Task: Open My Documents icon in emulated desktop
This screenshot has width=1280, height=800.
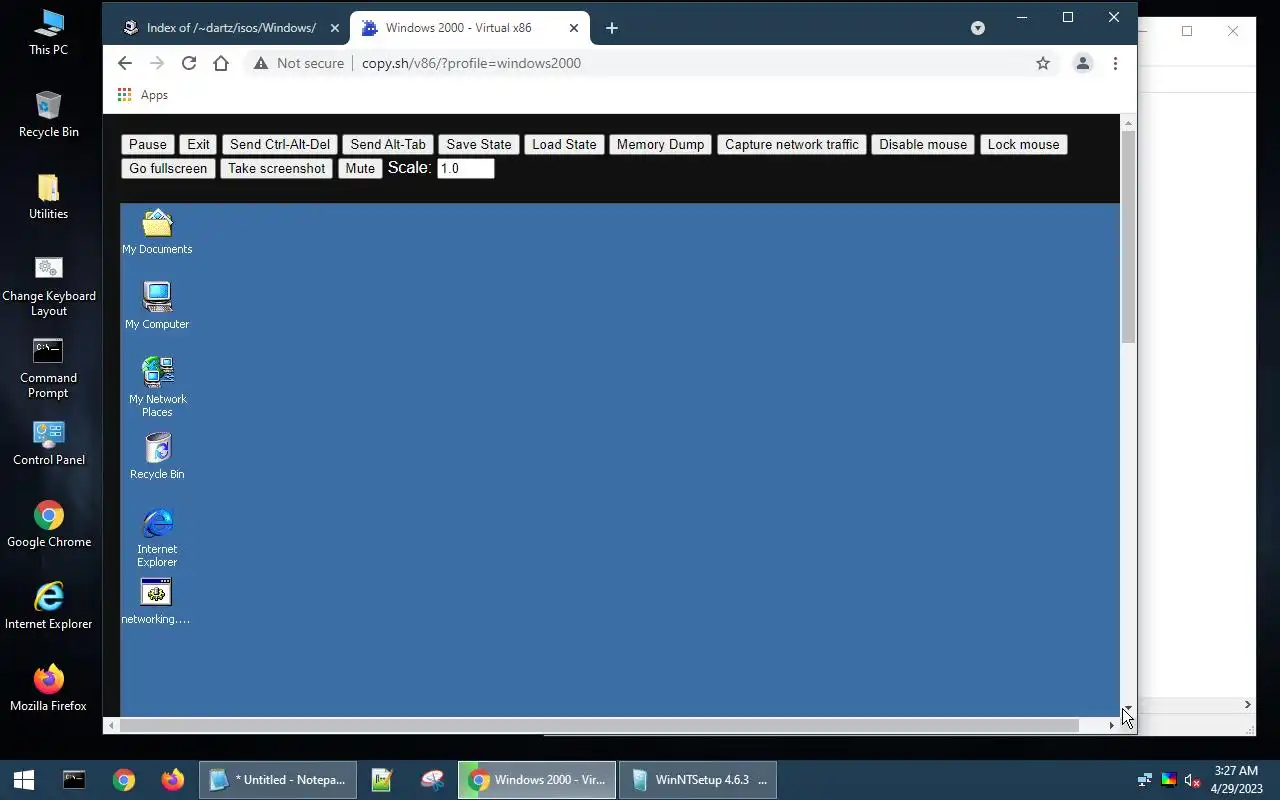Action: (157, 231)
